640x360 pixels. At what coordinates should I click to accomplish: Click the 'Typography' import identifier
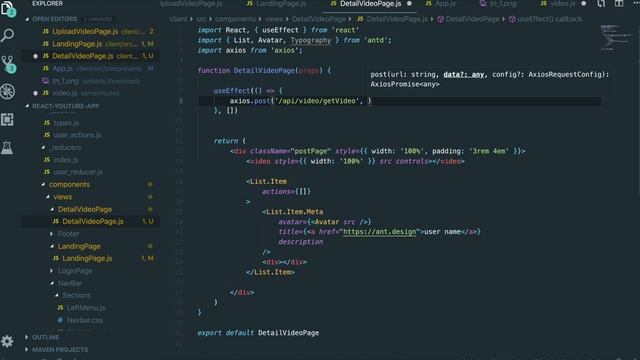(311, 40)
